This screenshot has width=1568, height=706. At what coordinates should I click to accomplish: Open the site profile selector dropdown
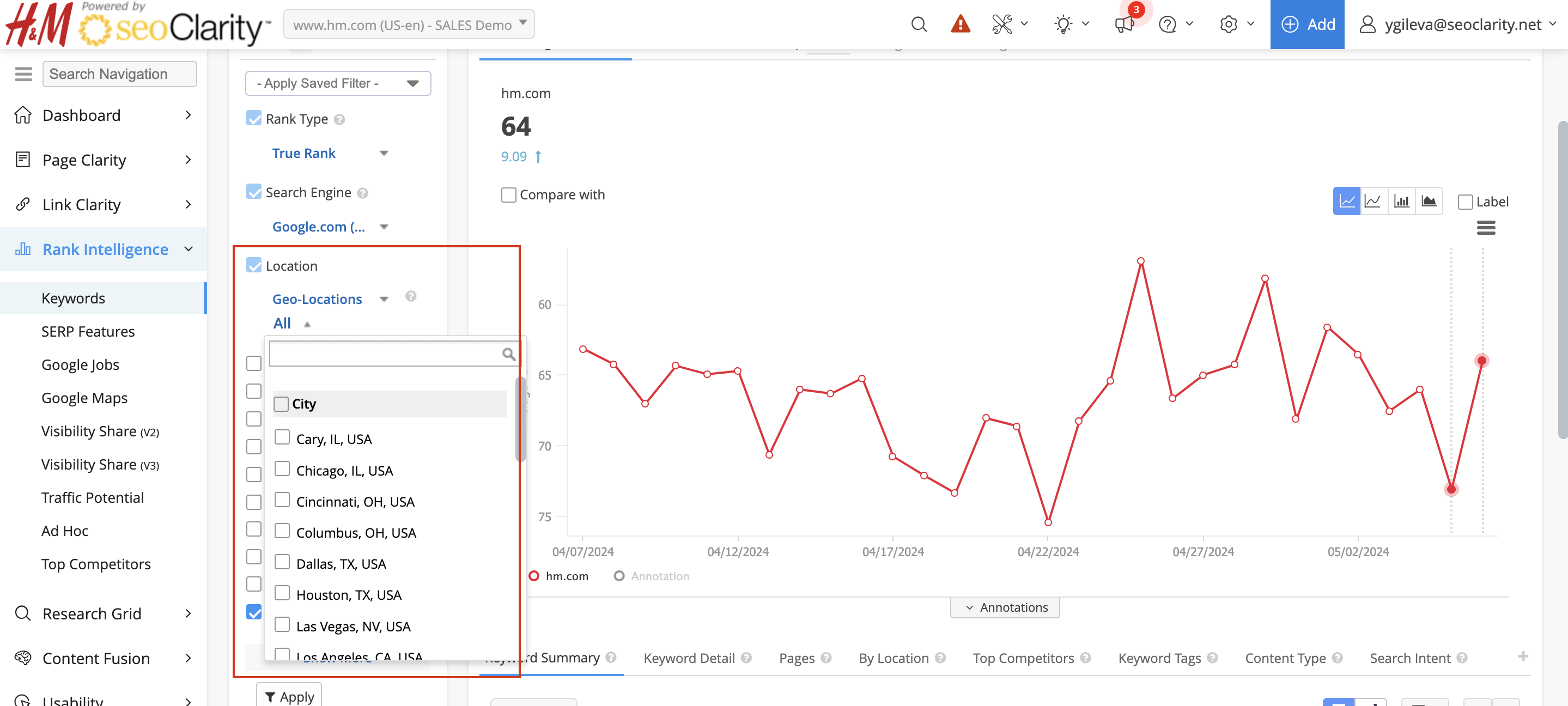point(409,25)
